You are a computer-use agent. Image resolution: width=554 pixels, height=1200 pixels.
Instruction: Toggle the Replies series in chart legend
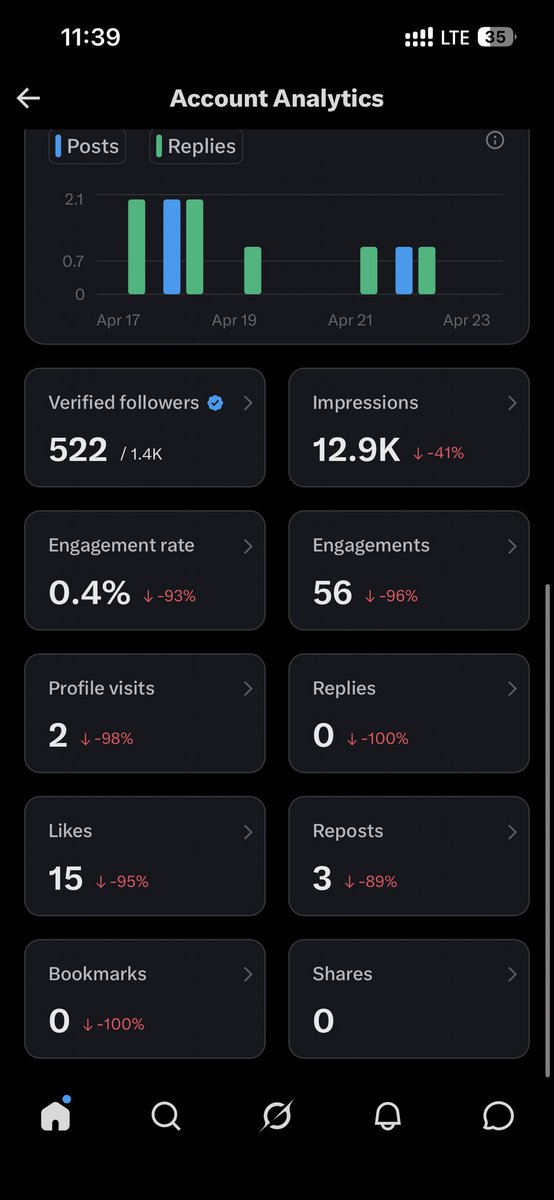196,146
